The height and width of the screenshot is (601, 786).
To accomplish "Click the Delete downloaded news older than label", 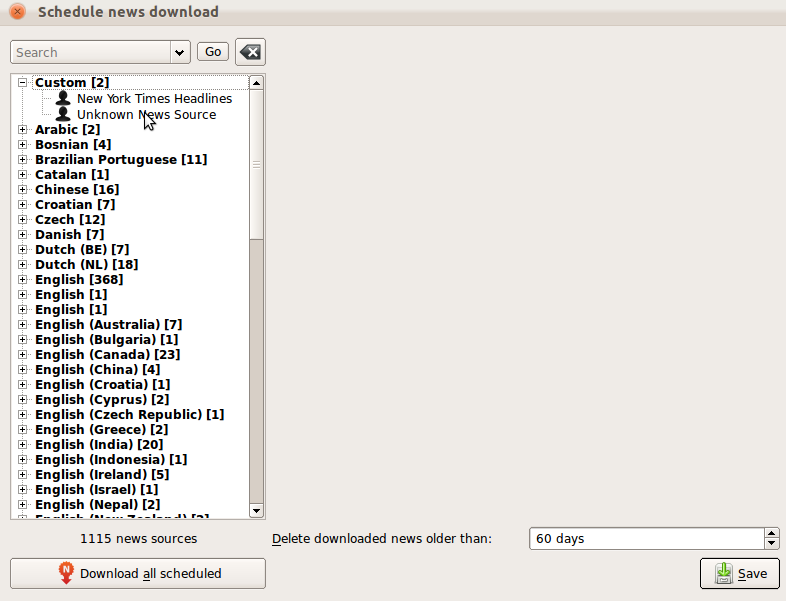I will tap(382, 538).
